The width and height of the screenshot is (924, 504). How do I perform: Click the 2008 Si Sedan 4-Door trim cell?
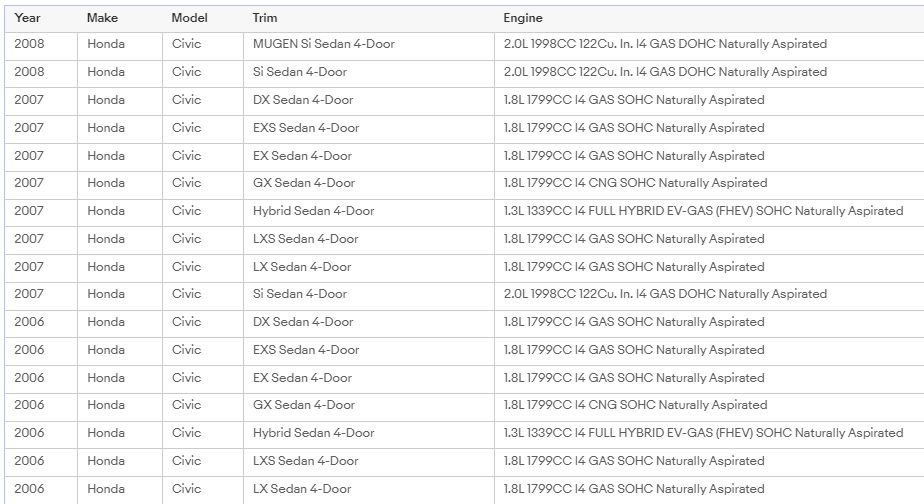tap(300, 72)
